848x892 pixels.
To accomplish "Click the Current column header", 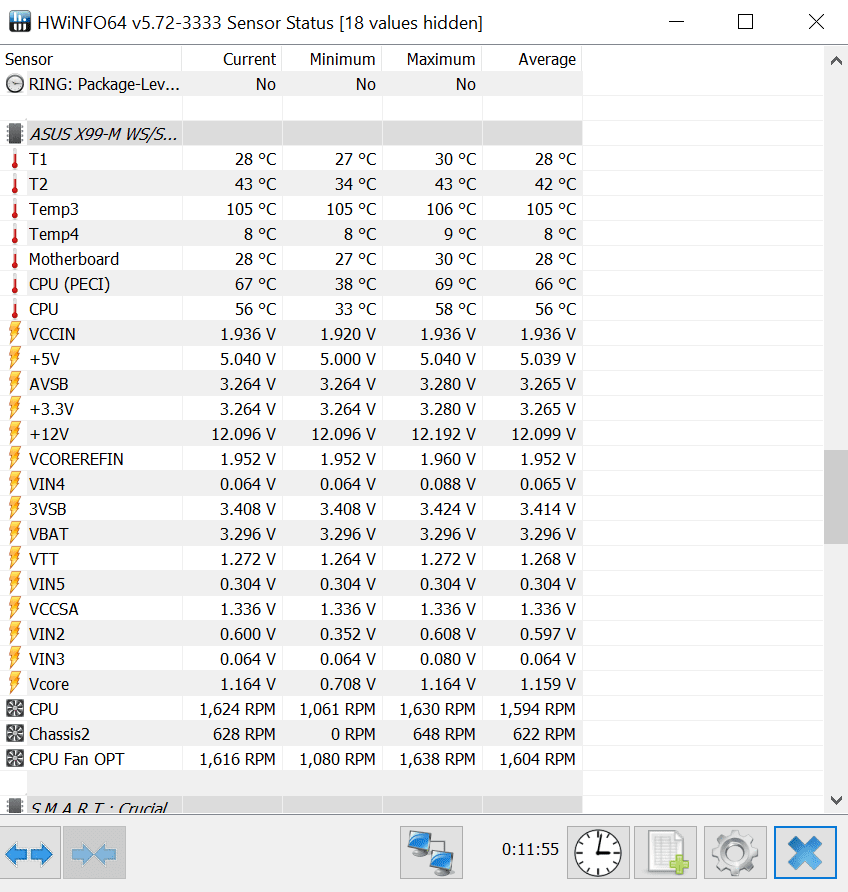I will [232, 59].
